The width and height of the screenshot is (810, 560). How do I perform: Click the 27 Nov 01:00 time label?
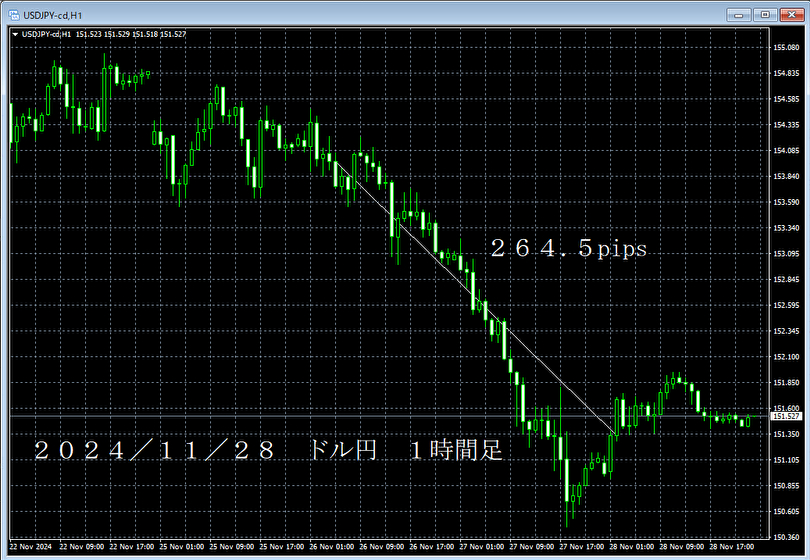[481, 547]
